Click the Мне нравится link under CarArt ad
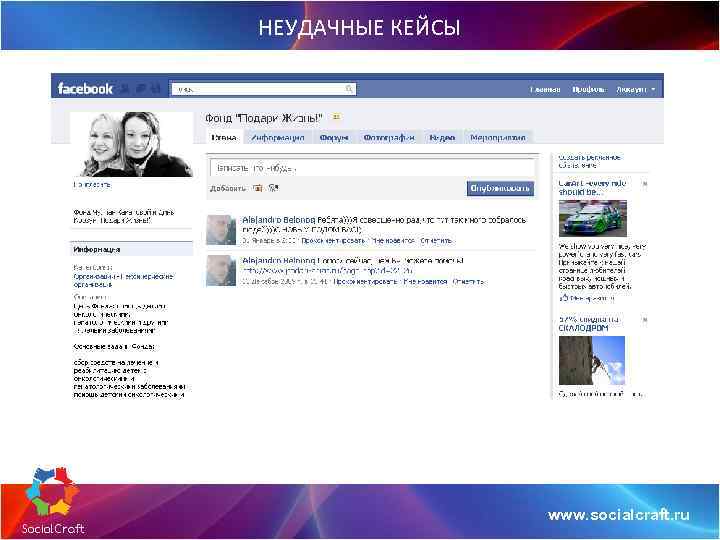720x540 pixels. point(591,298)
